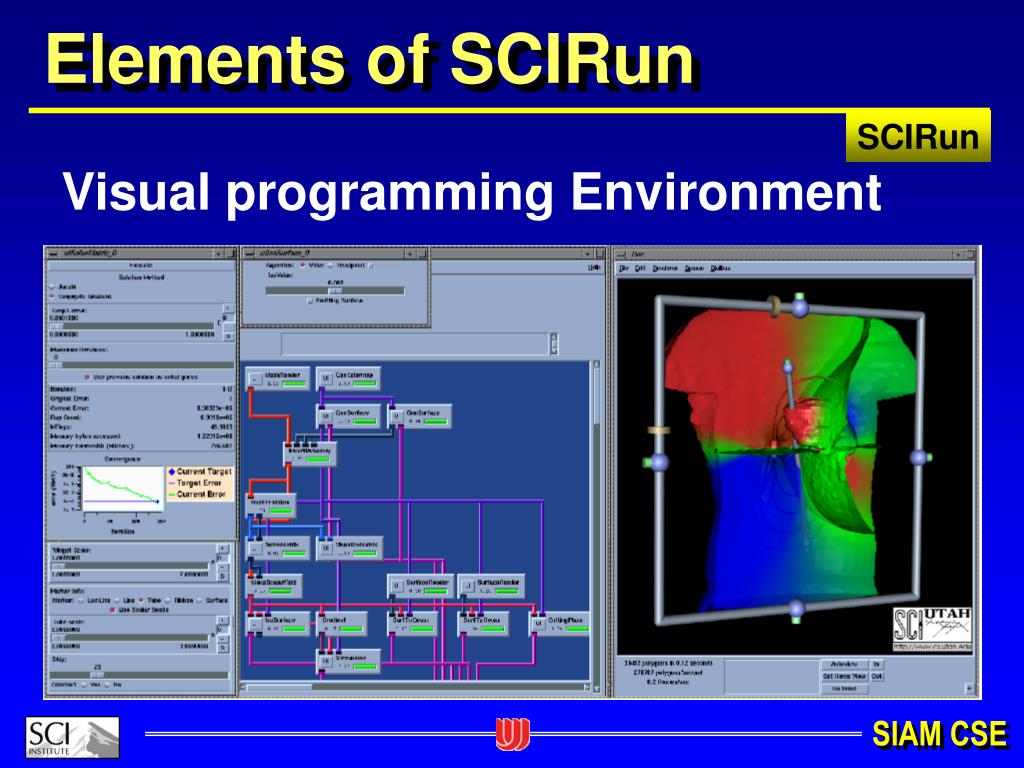Open the Edit menu in the viewer window
The height and width of the screenshot is (768, 1024).
pos(640,268)
